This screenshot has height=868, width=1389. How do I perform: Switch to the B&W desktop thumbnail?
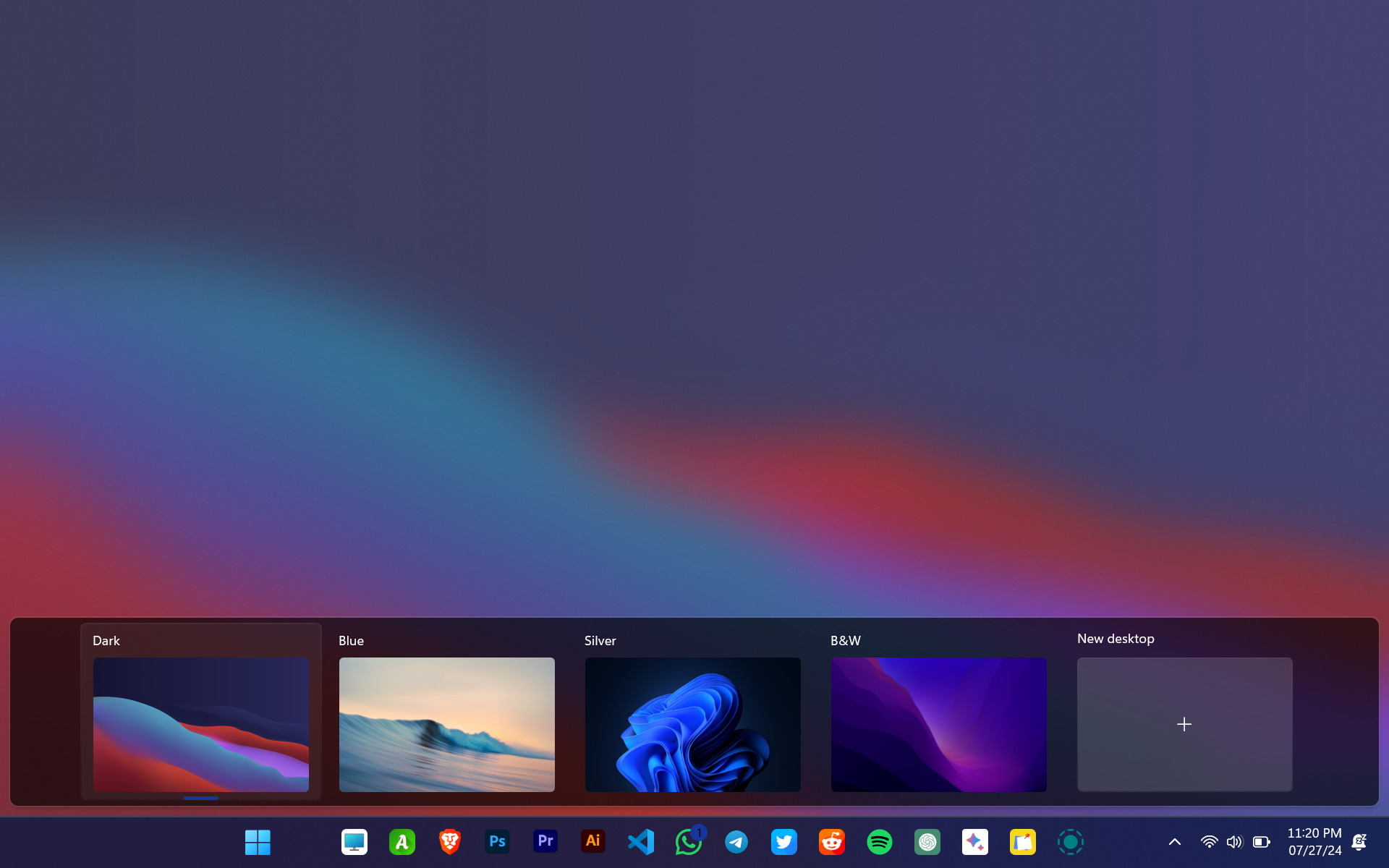click(939, 724)
